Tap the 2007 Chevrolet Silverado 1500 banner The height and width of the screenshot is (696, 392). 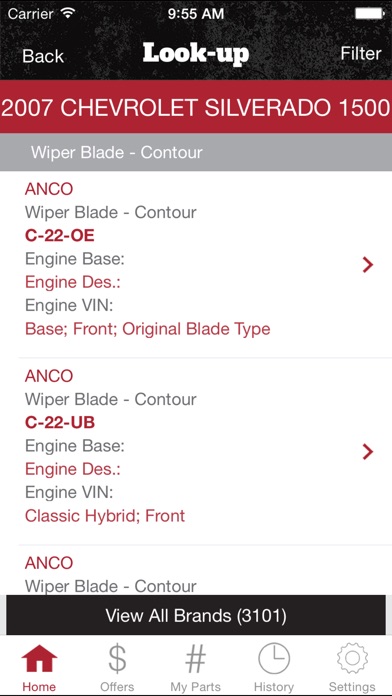point(196,107)
